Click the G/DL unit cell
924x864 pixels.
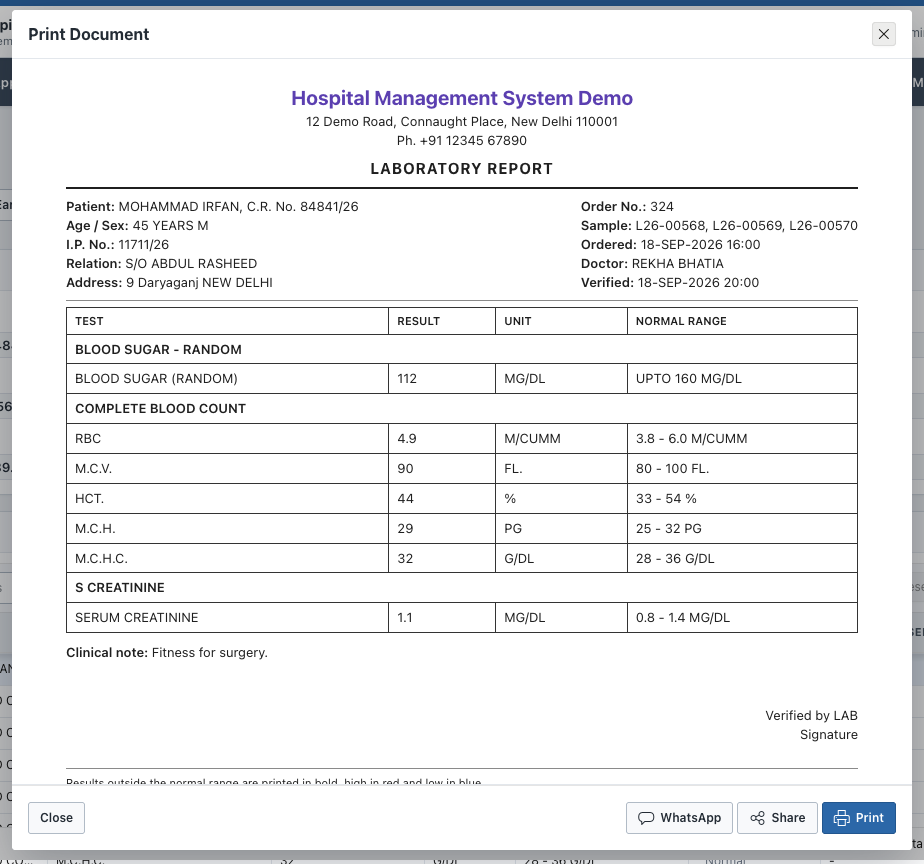pos(562,559)
